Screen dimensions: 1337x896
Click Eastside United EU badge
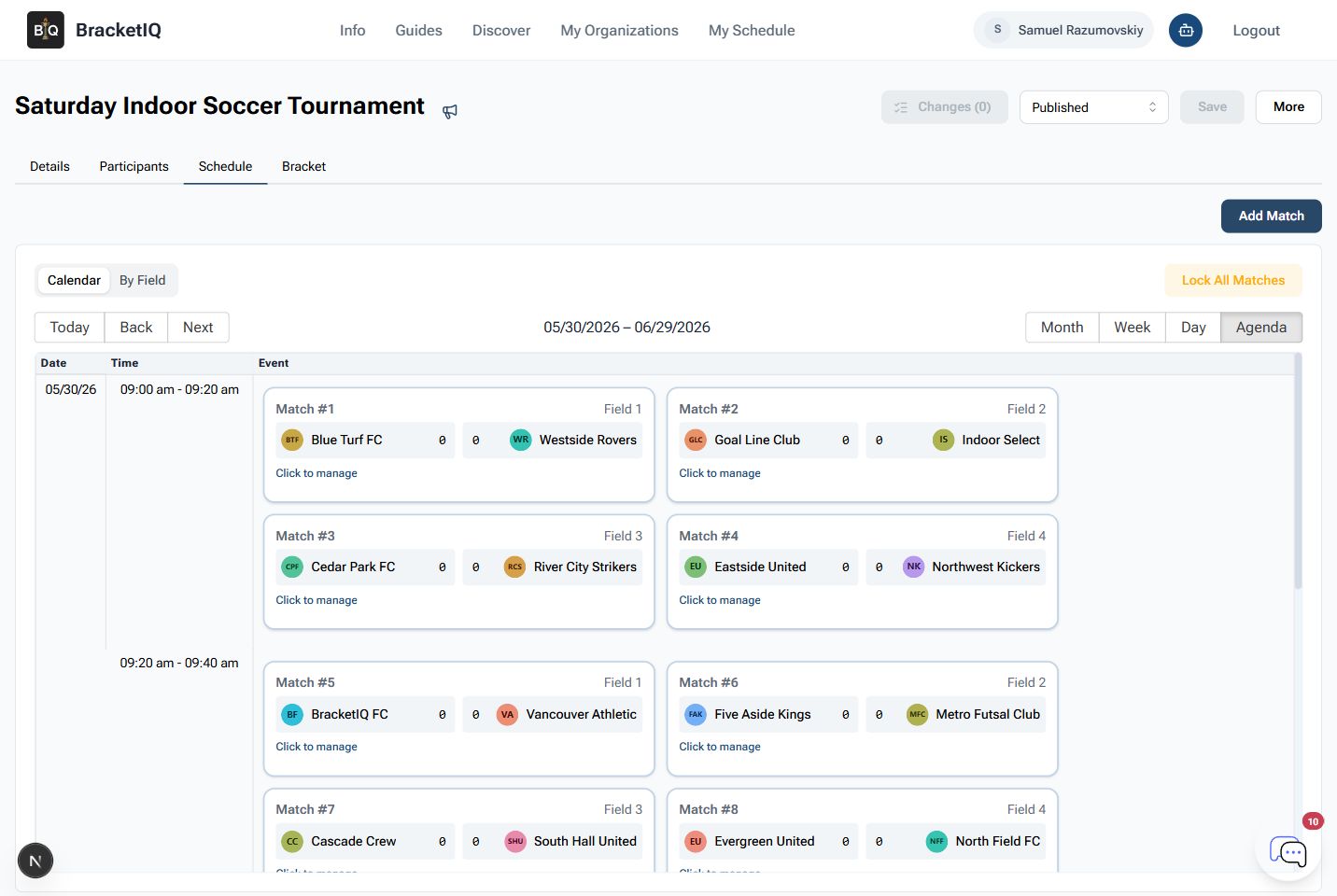[x=696, y=567]
